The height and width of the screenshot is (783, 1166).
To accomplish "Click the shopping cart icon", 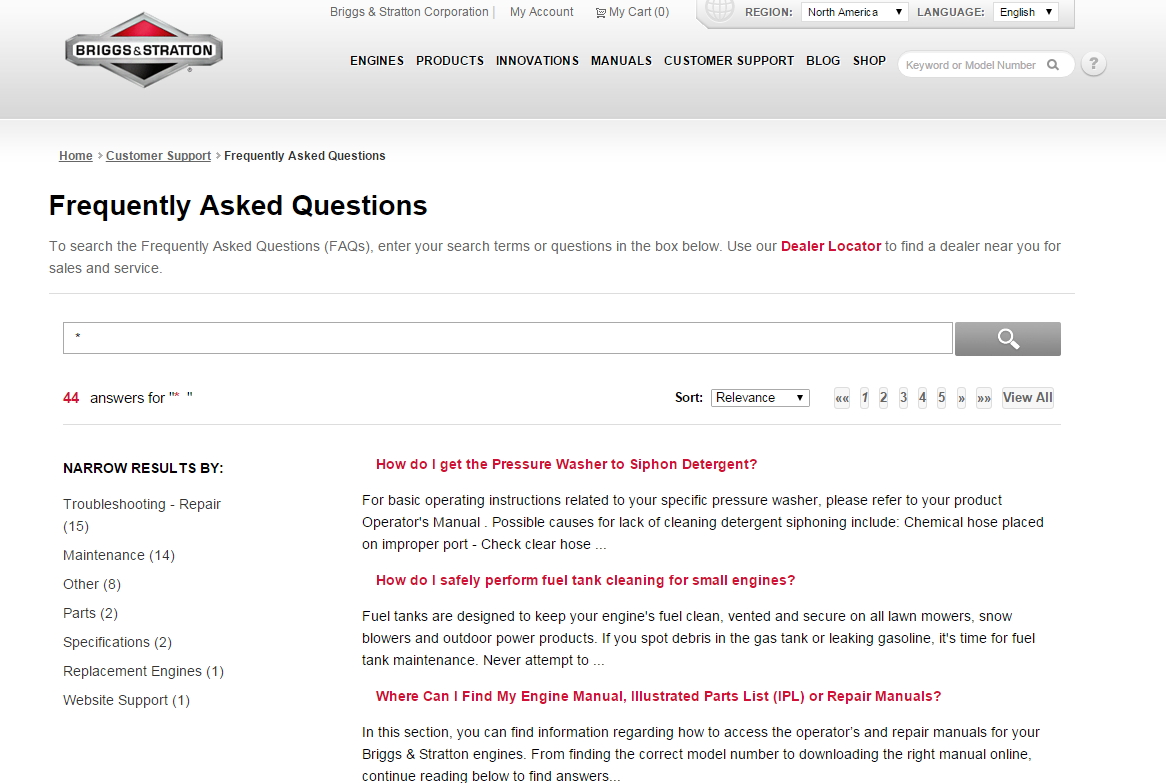I will click(601, 13).
